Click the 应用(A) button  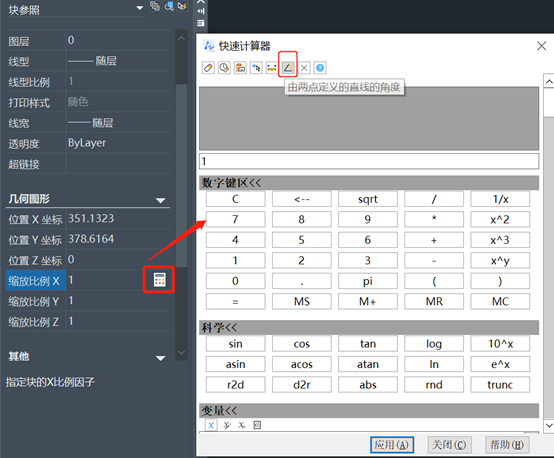tap(391, 445)
